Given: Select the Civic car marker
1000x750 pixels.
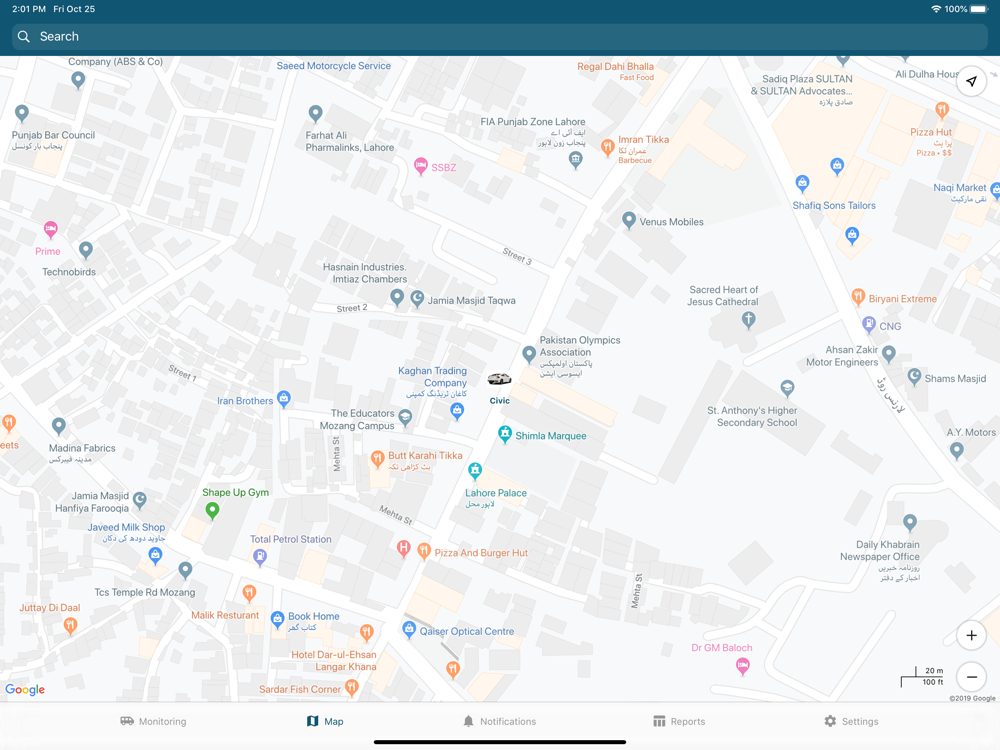Looking at the screenshot, I should click(x=499, y=379).
